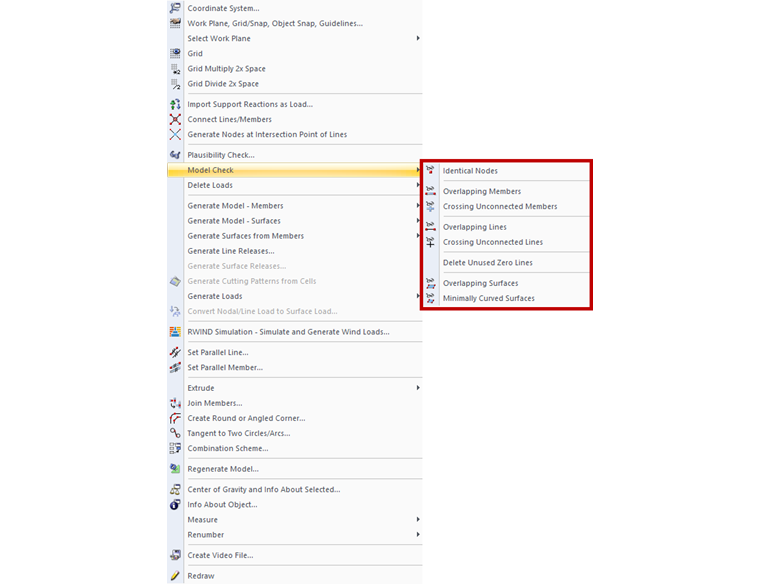
Task: Click the Regenerate Model icon
Action: click(175, 469)
